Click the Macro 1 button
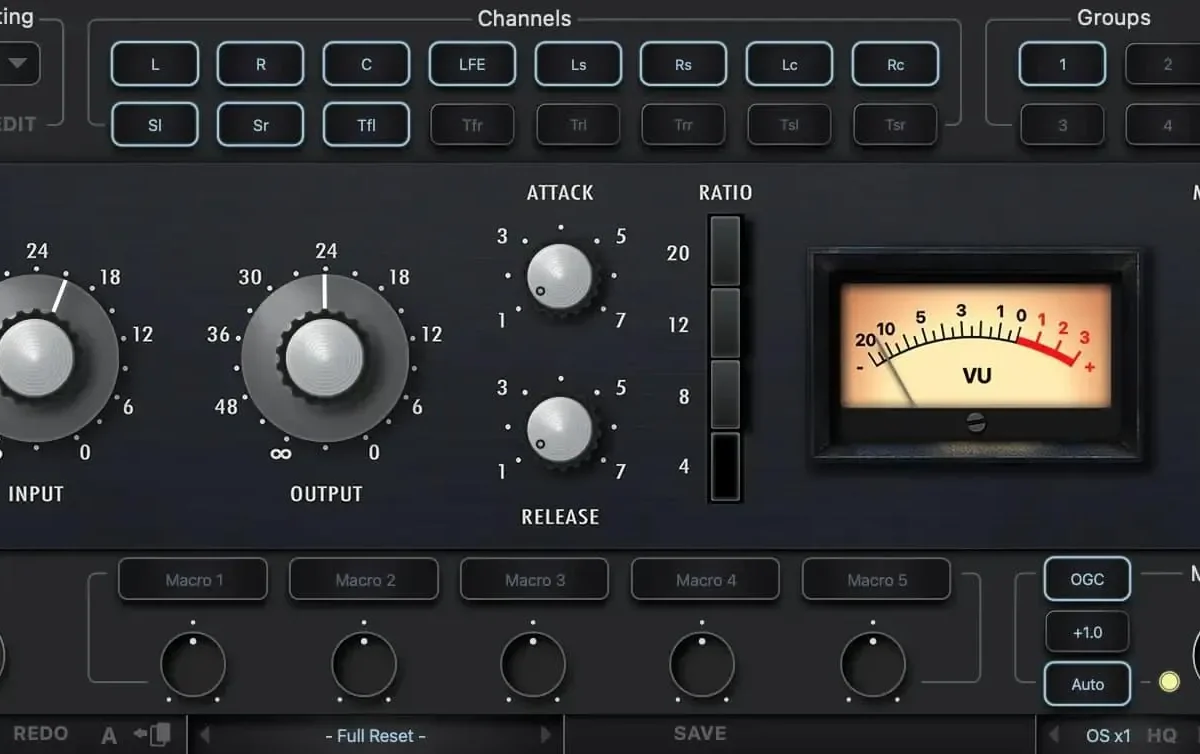Viewport: 1200px width, 754px height. [193, 579]
